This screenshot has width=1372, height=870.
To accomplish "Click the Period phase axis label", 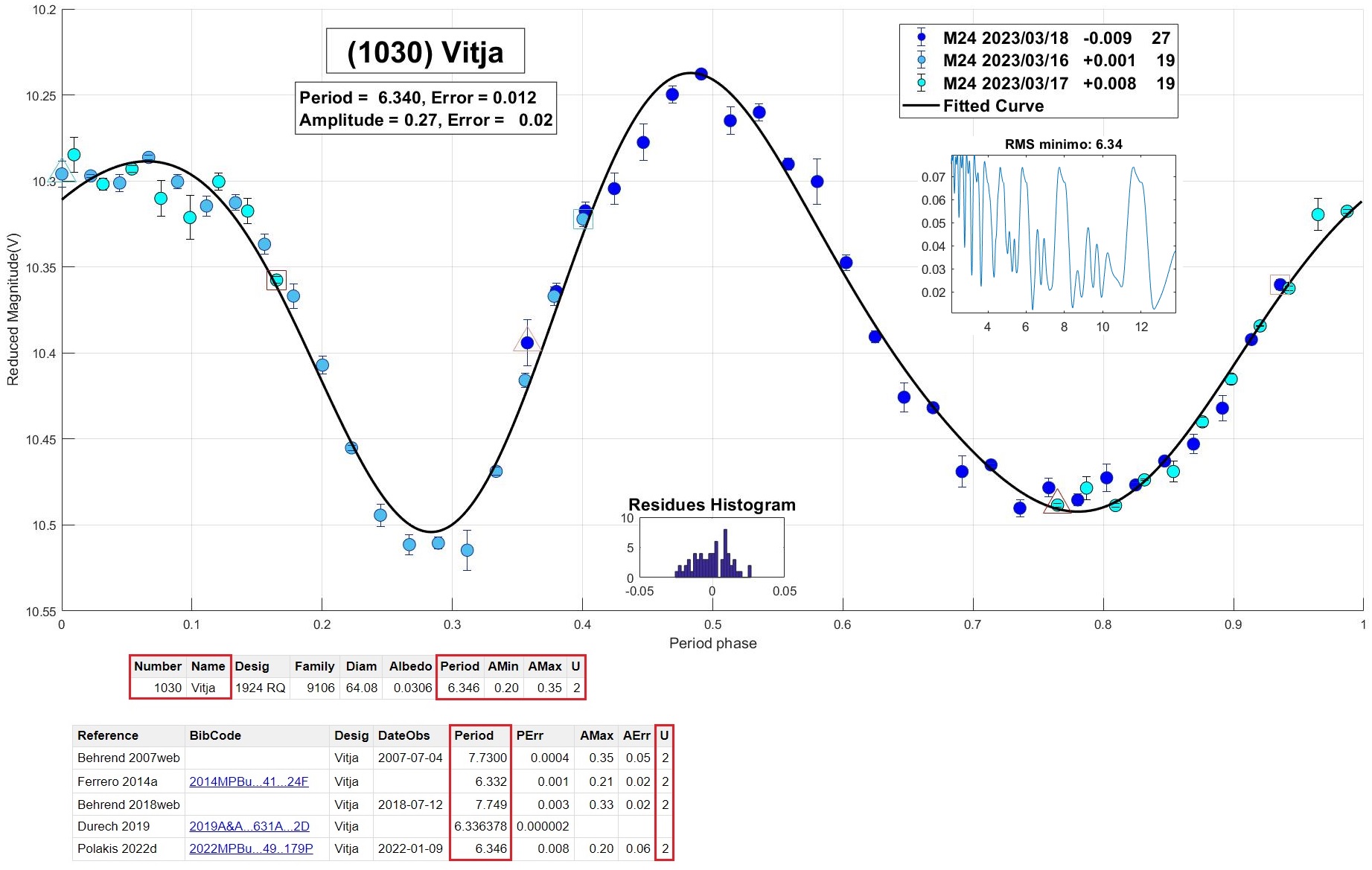I will (x=712, y=643).
